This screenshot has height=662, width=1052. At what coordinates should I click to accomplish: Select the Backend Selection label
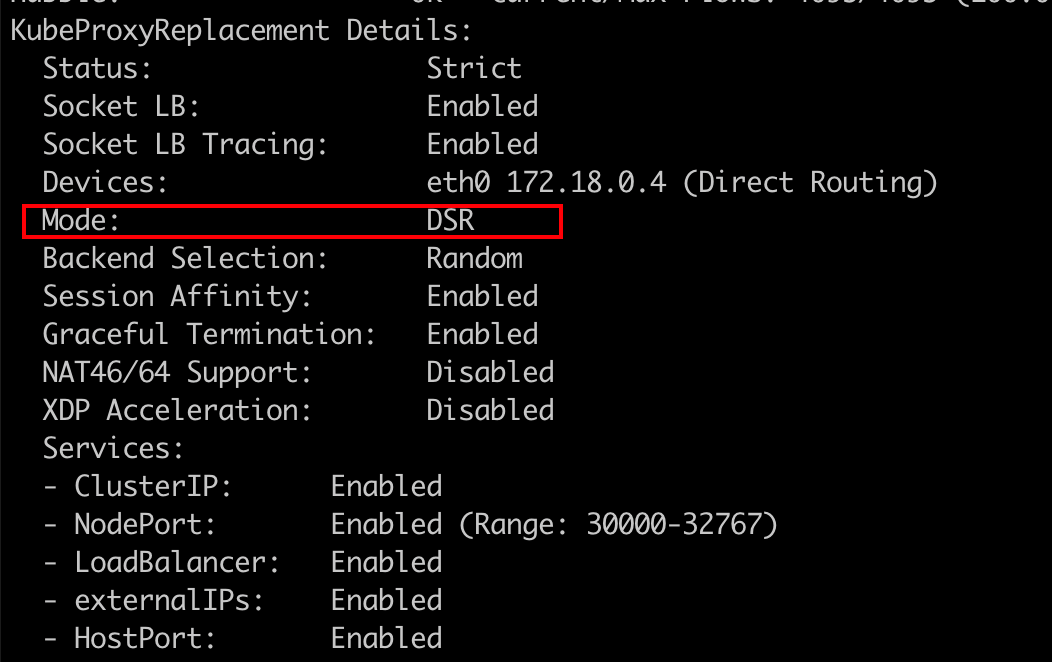tap(185, 258)
